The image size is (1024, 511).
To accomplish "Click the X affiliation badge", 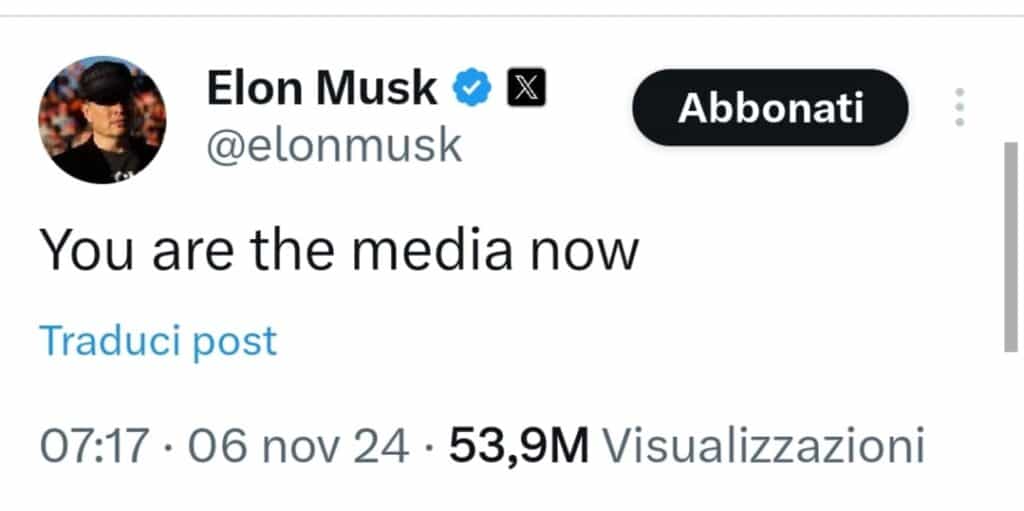I will click(527, 89).
